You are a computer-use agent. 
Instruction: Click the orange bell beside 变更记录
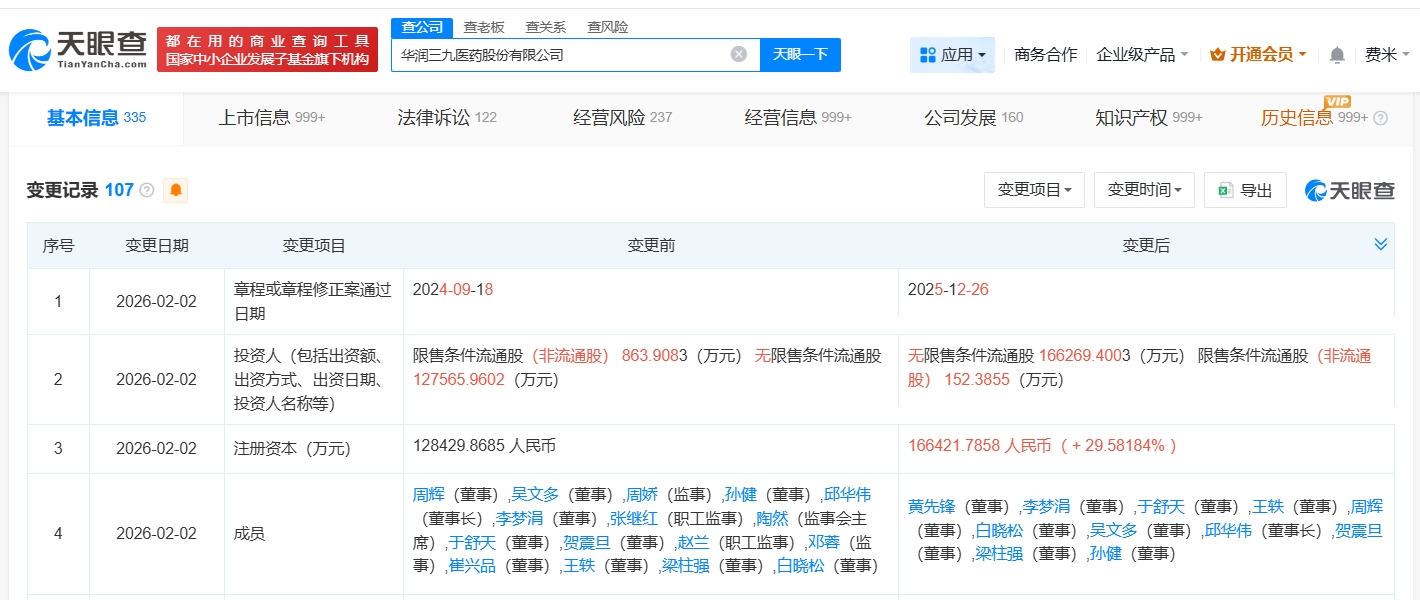click(176, 190)
